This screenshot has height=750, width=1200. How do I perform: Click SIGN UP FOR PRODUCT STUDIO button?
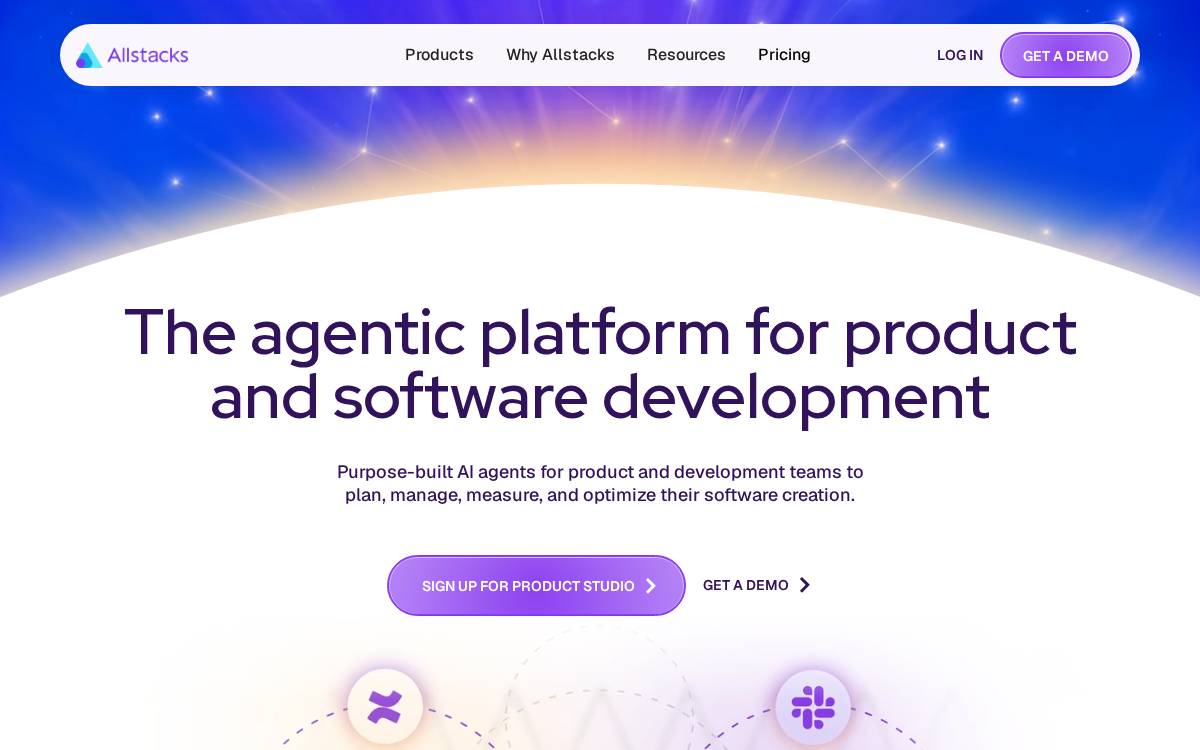click(536, 585)
